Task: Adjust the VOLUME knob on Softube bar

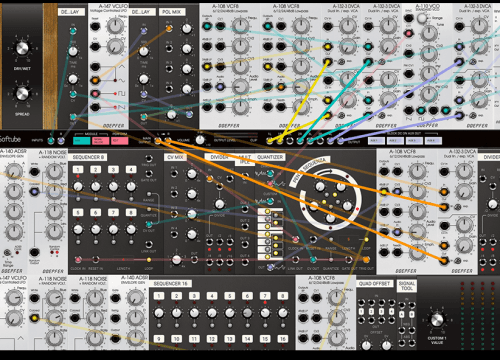Action: 200,140
